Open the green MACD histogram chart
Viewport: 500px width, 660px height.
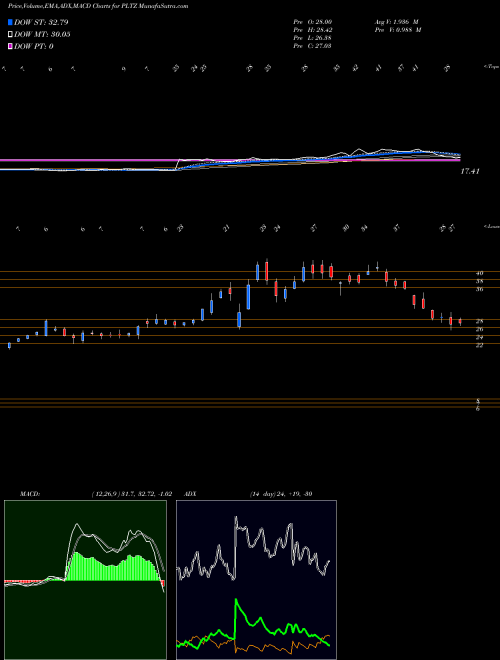point(85,580)
